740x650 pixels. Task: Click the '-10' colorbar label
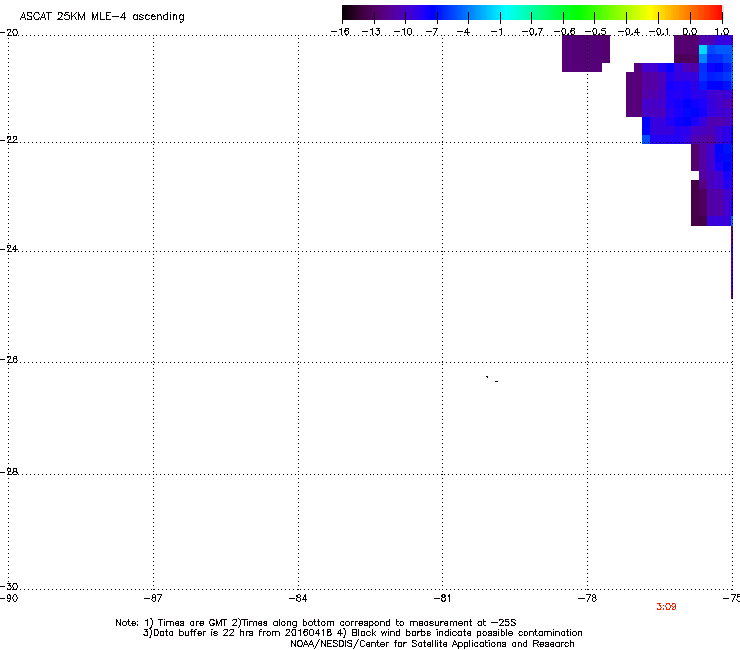(x=403, y=32)
